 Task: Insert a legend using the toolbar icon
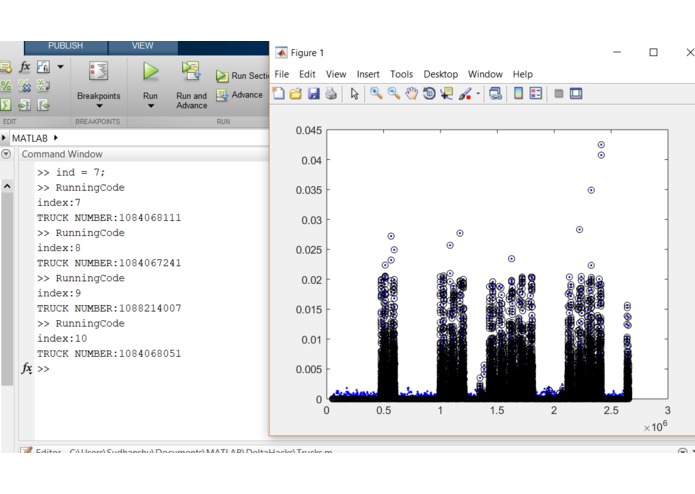point(536,93)
